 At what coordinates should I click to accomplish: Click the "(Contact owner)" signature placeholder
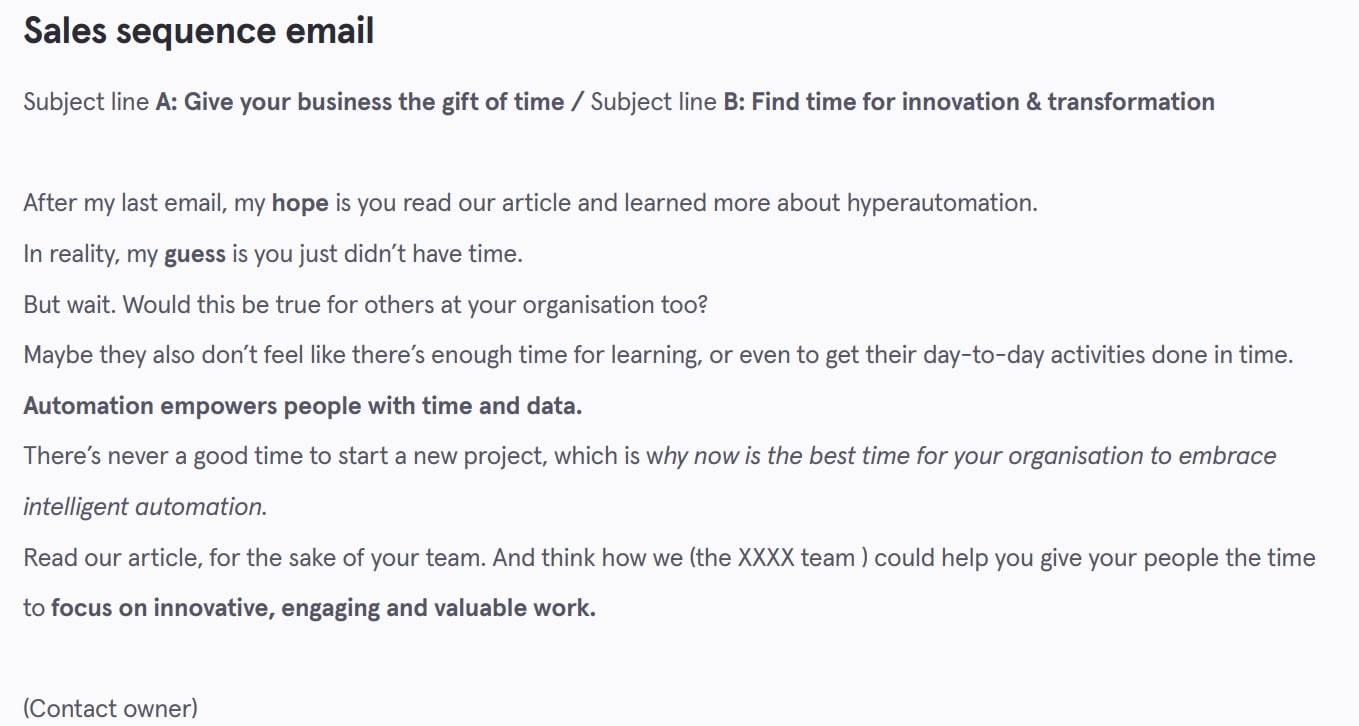(110, 709)
